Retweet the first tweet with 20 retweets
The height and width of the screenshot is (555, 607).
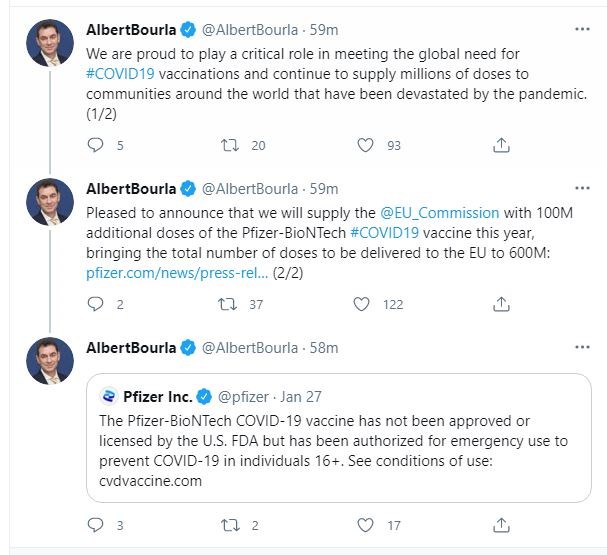[229, 145]
